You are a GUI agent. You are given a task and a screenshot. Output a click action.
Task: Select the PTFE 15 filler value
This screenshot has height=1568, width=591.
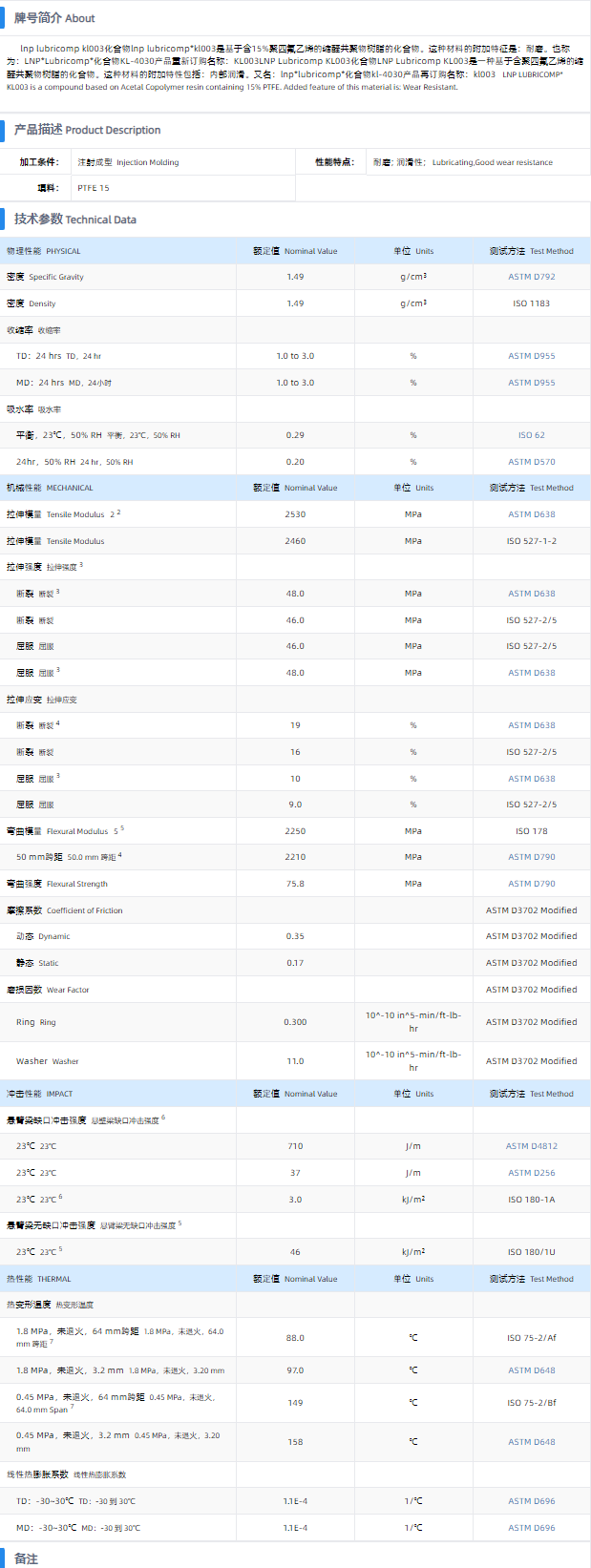click(x=94, y=188)
